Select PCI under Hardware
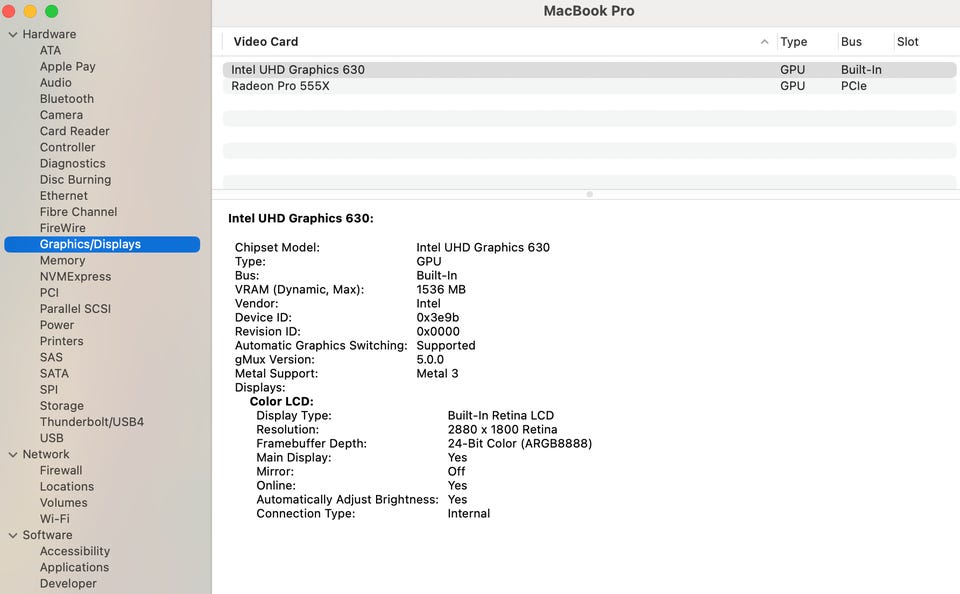Screen dimensions: 960x594 click(x=49, y=293)
